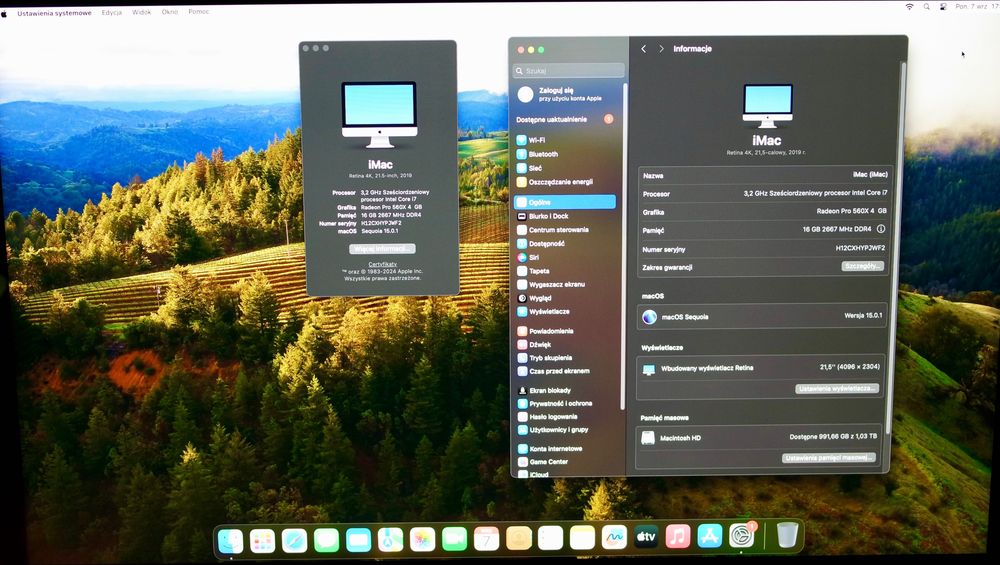The width and height of the screenshot is (1000, 565).
Task: Open the Widok menu
Action: point(142,12)
